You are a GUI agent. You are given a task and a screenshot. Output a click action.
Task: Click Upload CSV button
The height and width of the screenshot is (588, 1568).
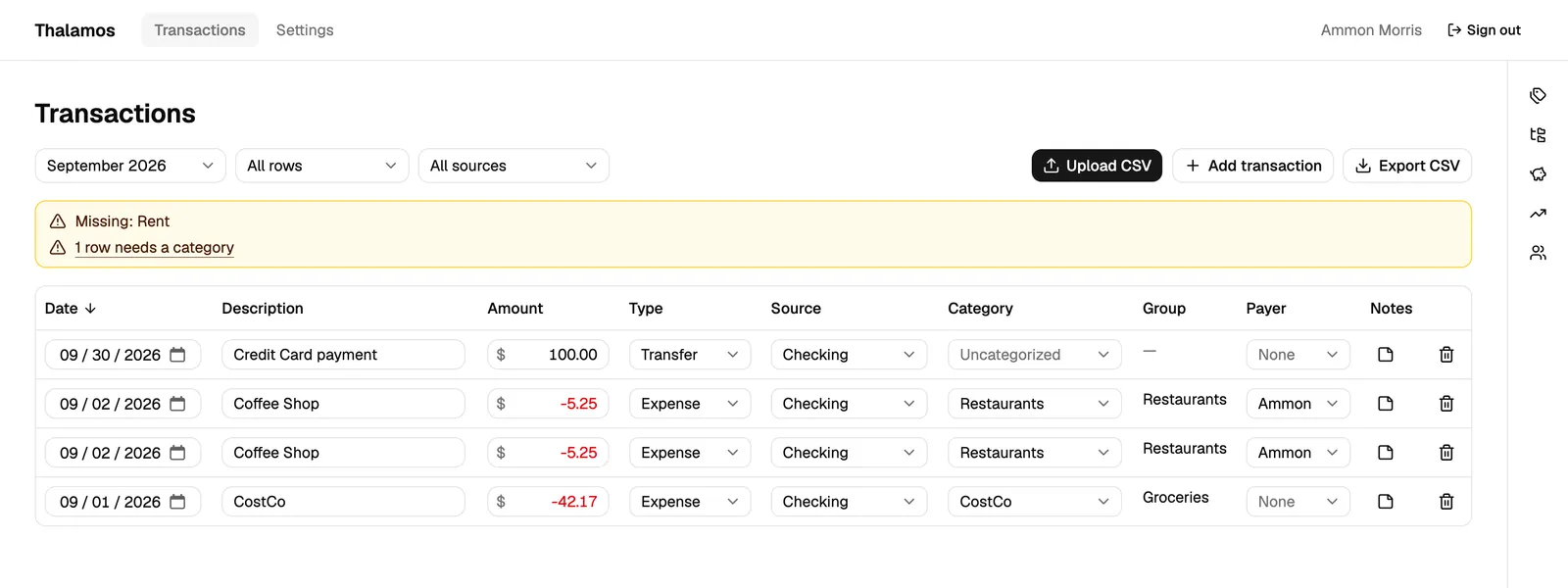coord(1097,166)
